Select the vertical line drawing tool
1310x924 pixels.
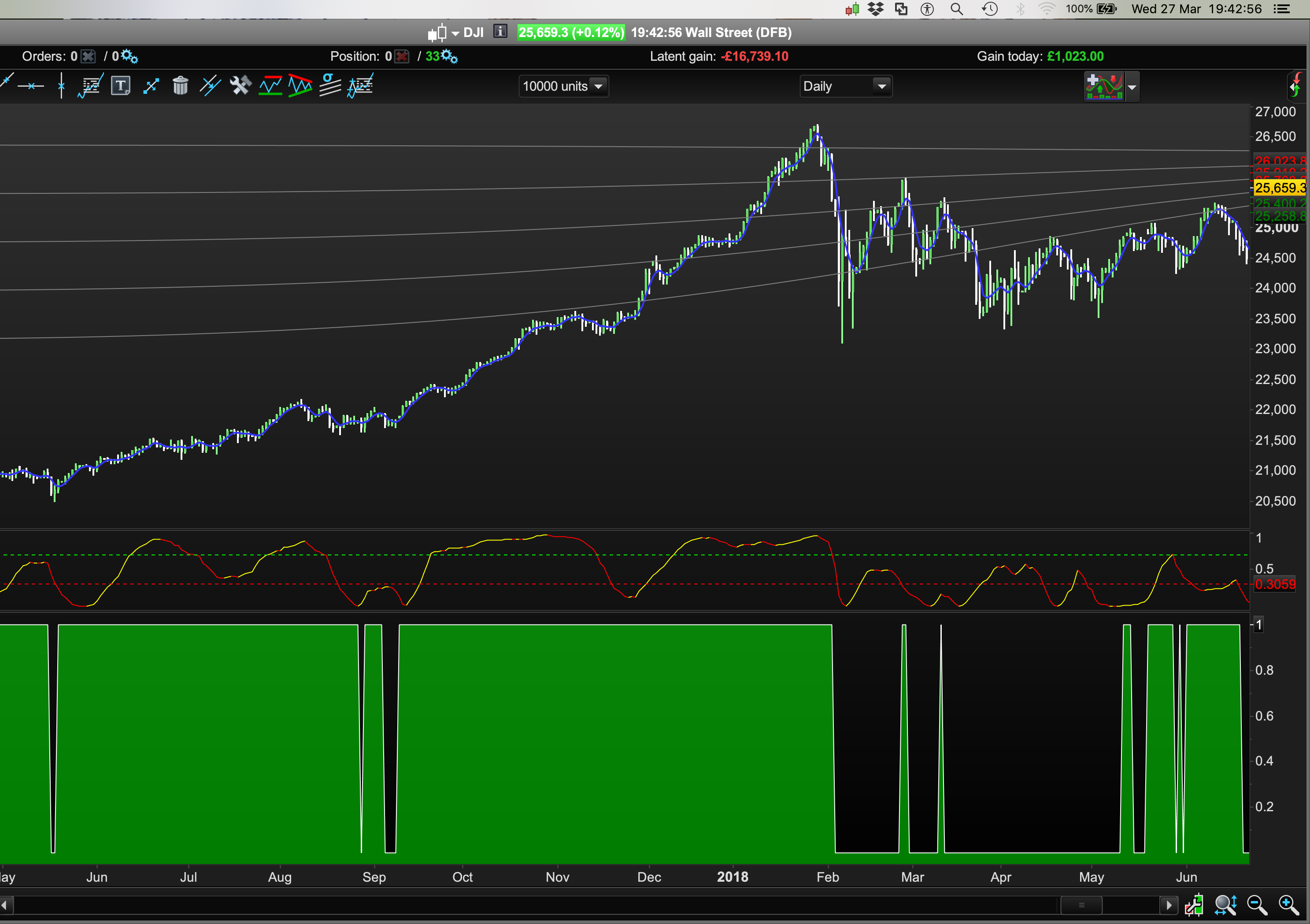coord(61,86)
